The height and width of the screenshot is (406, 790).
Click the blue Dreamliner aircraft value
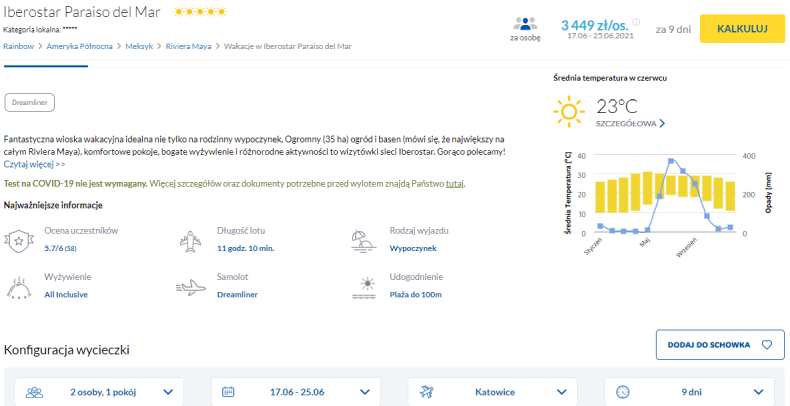click(x=237, y=295)
